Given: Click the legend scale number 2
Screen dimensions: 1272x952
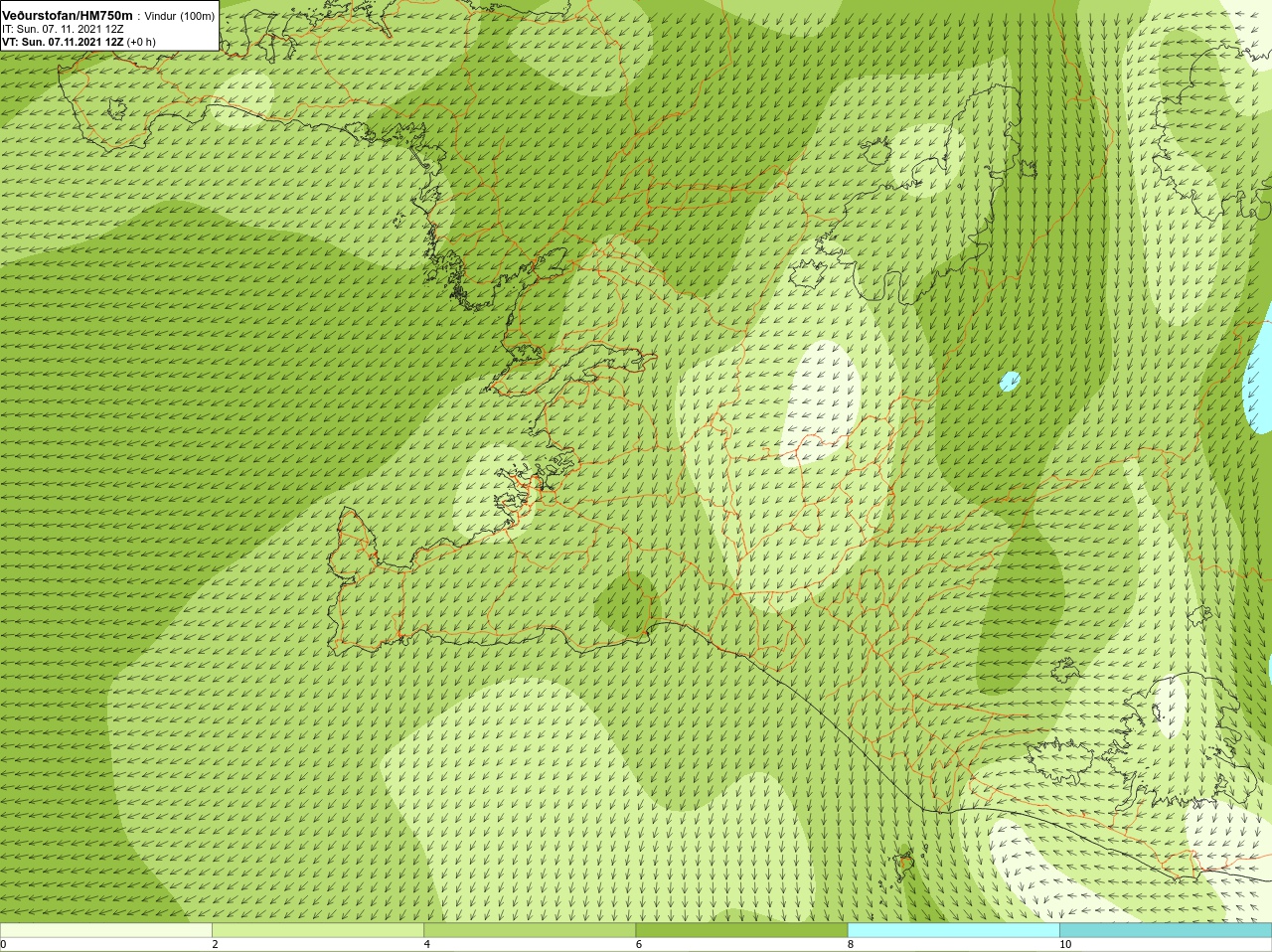Looking at the screenshot, I should [x=215, y=944].
